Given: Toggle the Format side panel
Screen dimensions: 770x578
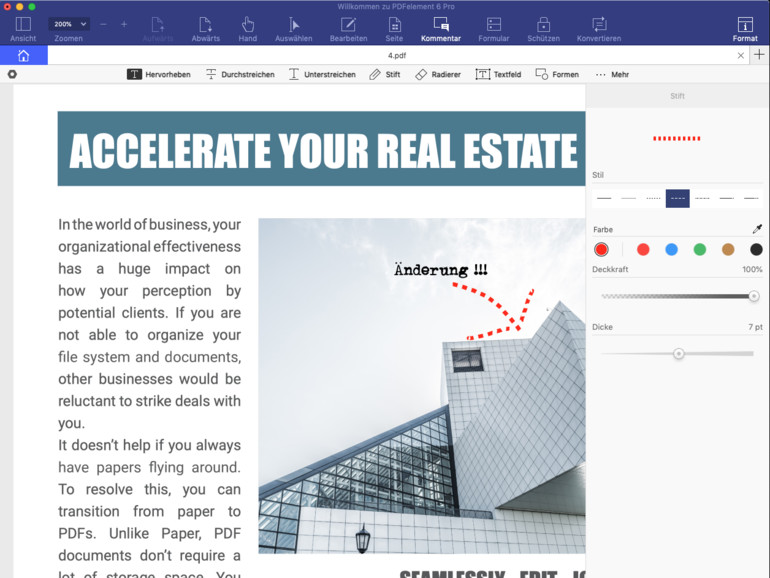Looking at the screenshot, I should pyautogui.click(x=745, y=29).
